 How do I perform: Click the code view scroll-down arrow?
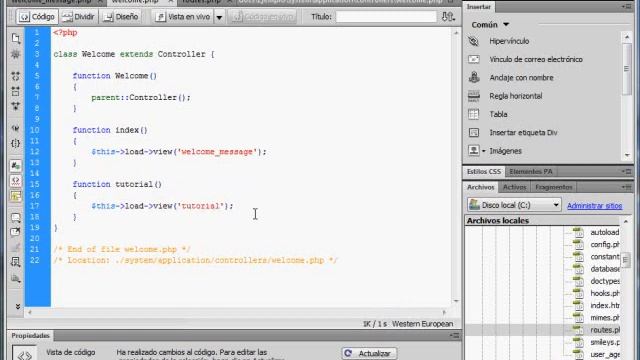tap(456, 301)
